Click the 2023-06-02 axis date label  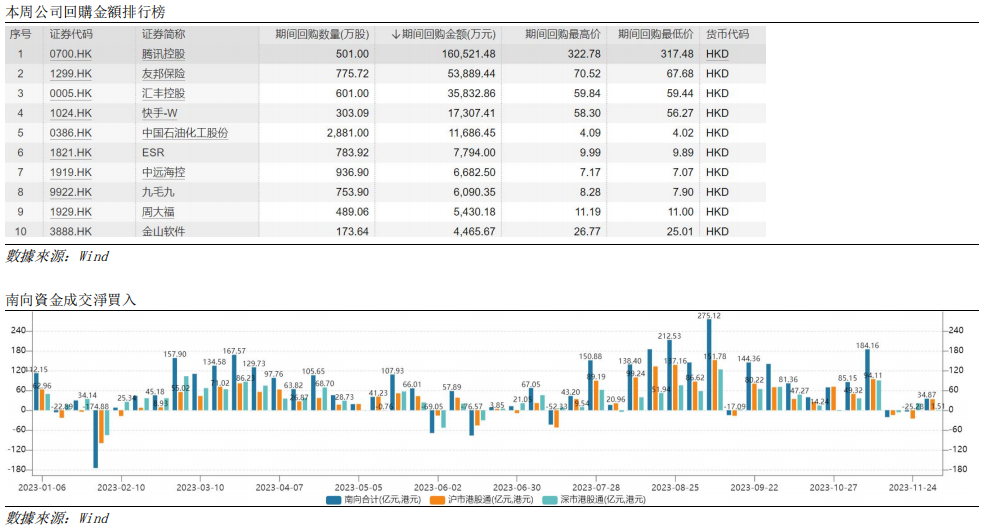[437, 488]
